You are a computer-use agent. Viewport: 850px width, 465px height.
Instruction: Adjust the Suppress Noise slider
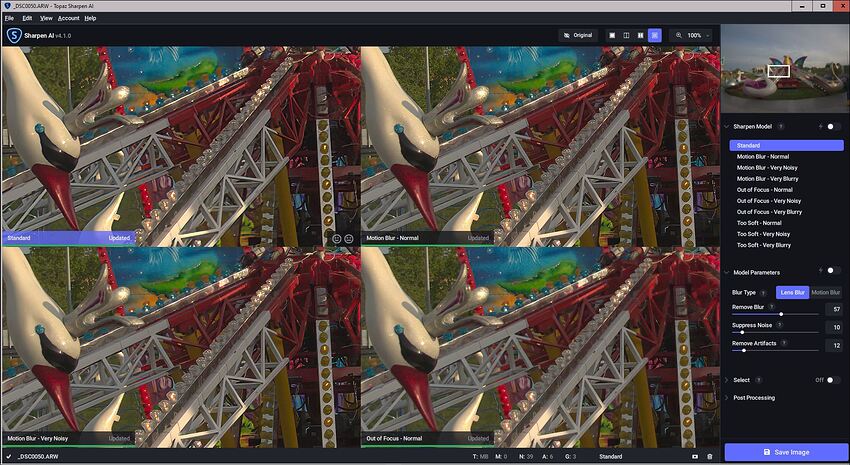pos(775,332)
